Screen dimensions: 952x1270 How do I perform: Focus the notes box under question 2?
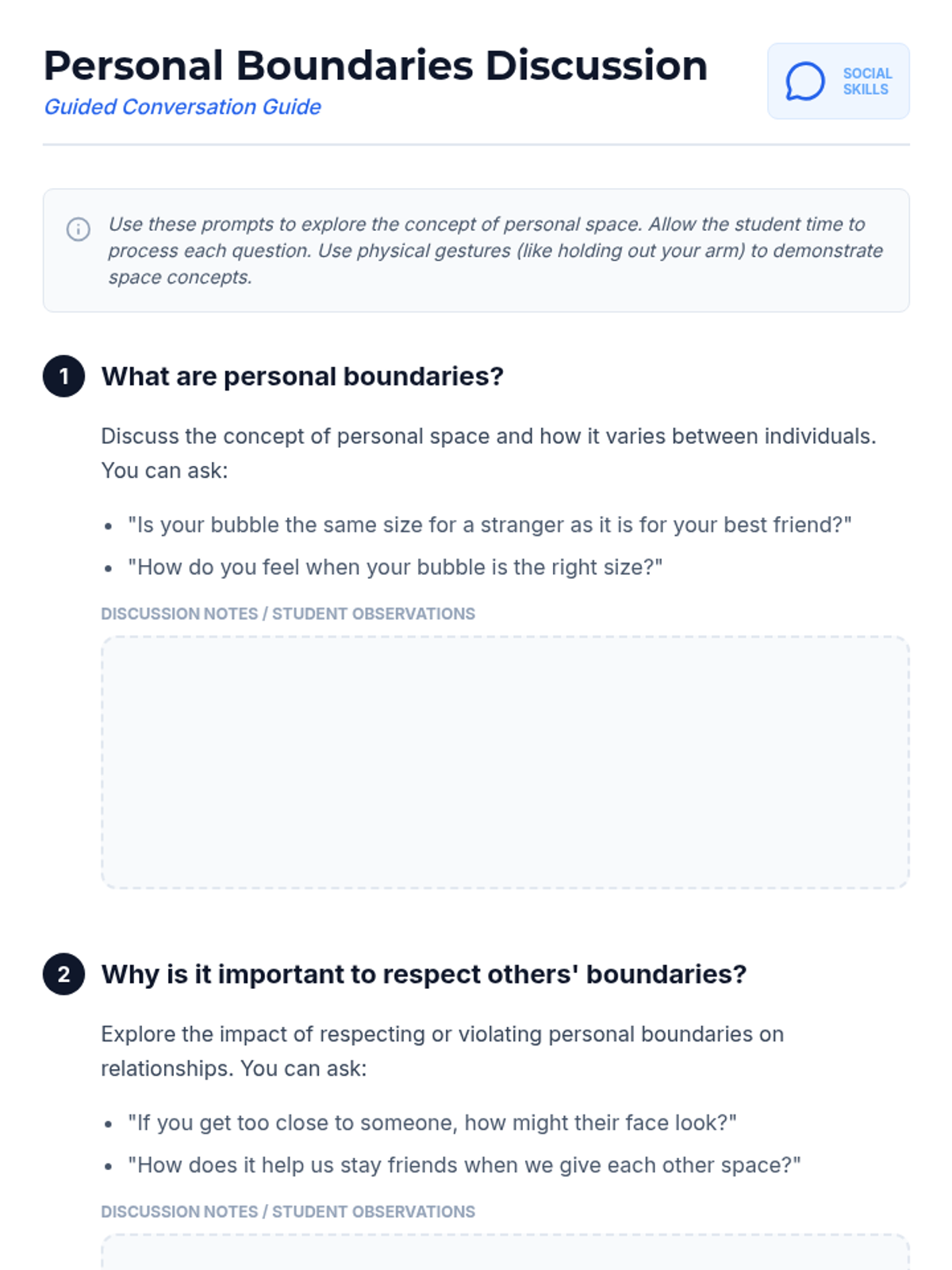(x=505, y=1254)
